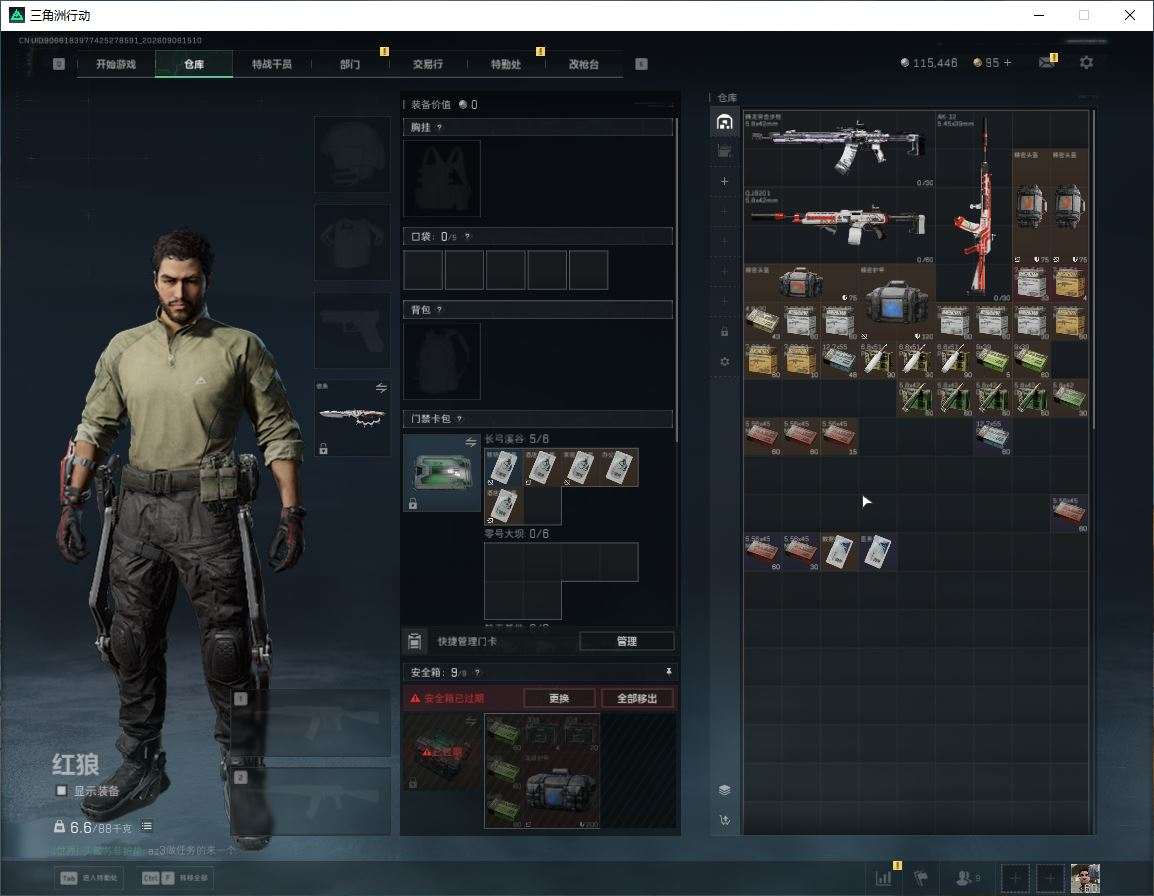Select the top rifle in warehouse
The height and width of the screenshot is (896, 1154).
click(839, 149)
